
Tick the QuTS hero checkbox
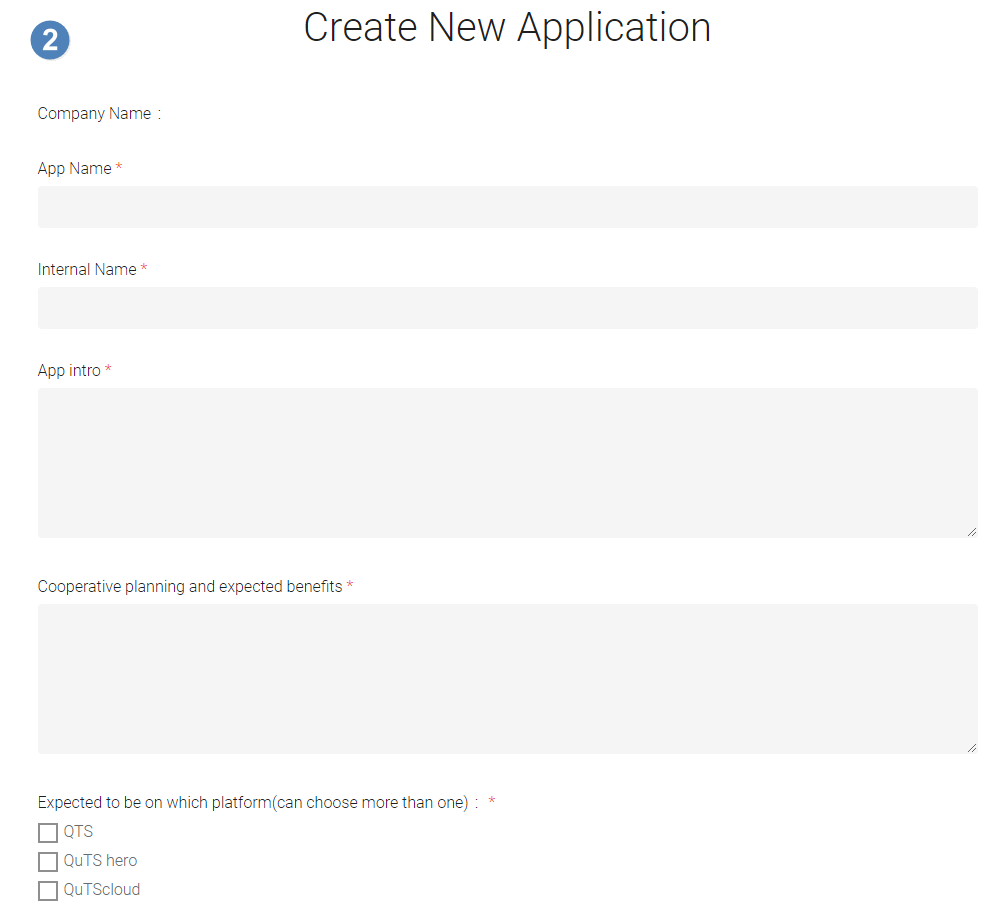pos(48,862)
